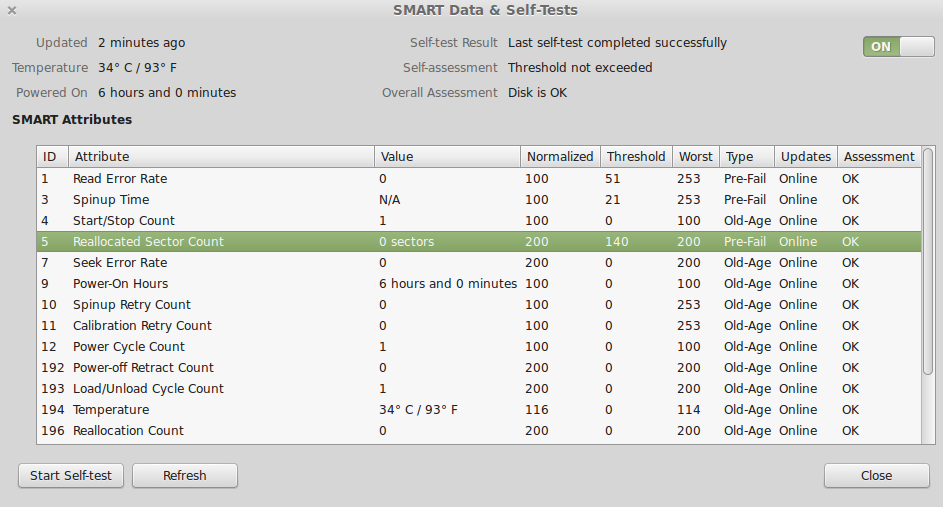Click the 'N/A' Spinup Time value
The height and width of the screenshot is (507, 943).
coord(389,200)
